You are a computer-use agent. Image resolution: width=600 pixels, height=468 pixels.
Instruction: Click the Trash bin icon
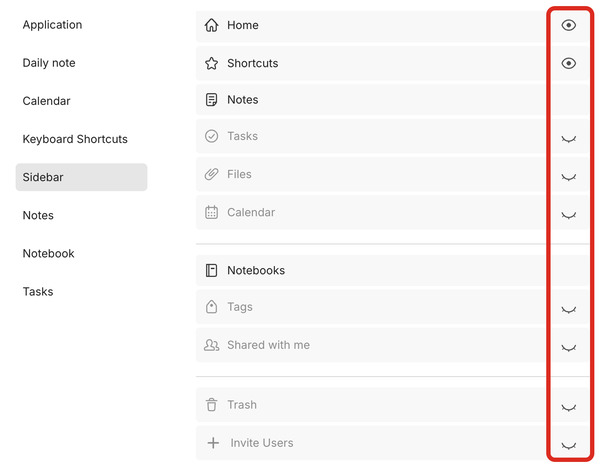pos(211,405)
